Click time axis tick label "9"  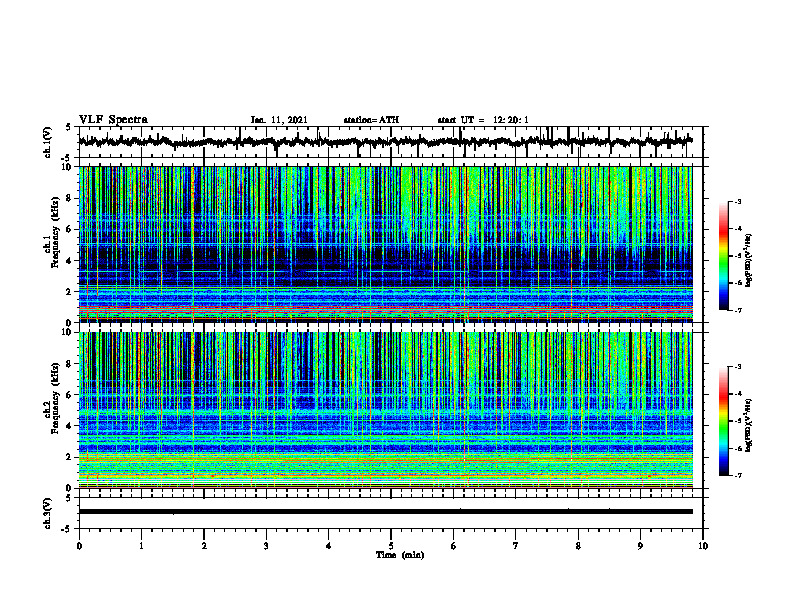pos(640,546)
